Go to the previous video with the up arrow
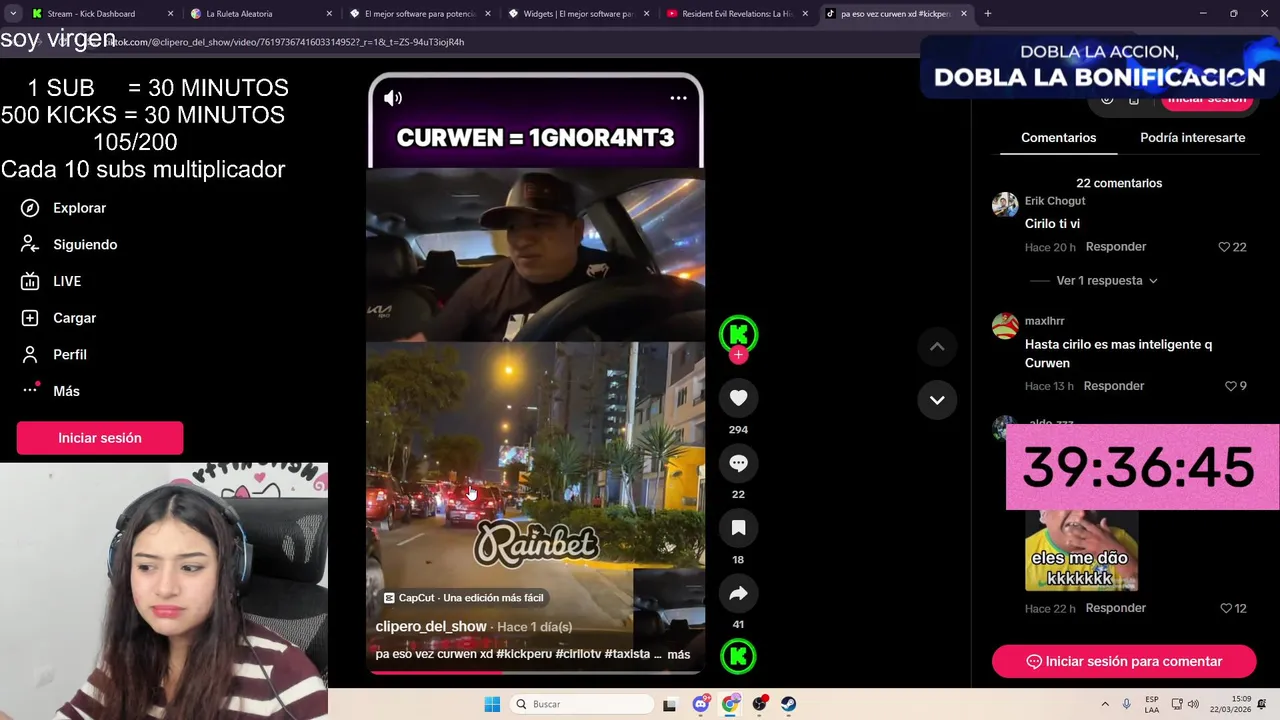The image size is (1280, 720). [x=937, y=347]
